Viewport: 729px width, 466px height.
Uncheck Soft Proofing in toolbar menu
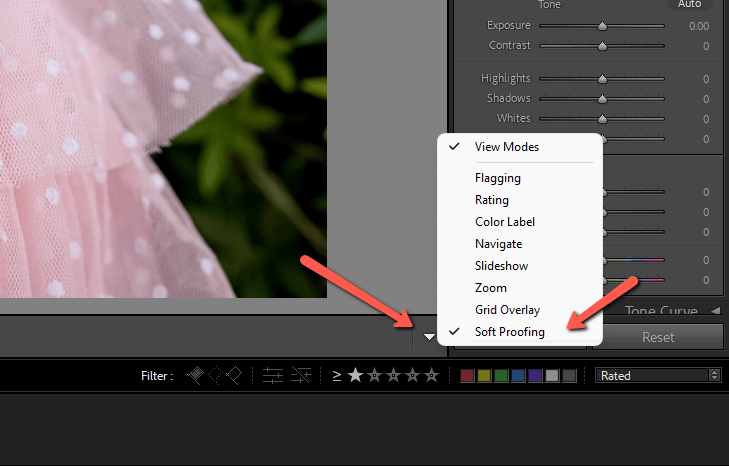[x=520, y=332]
